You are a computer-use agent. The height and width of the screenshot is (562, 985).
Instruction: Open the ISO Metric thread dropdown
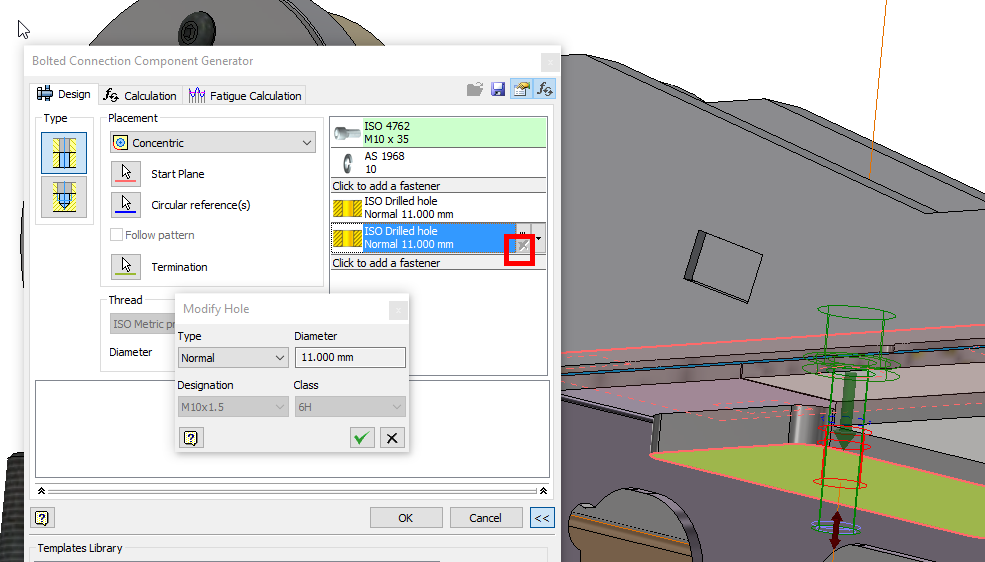click(x=143, y=324)
